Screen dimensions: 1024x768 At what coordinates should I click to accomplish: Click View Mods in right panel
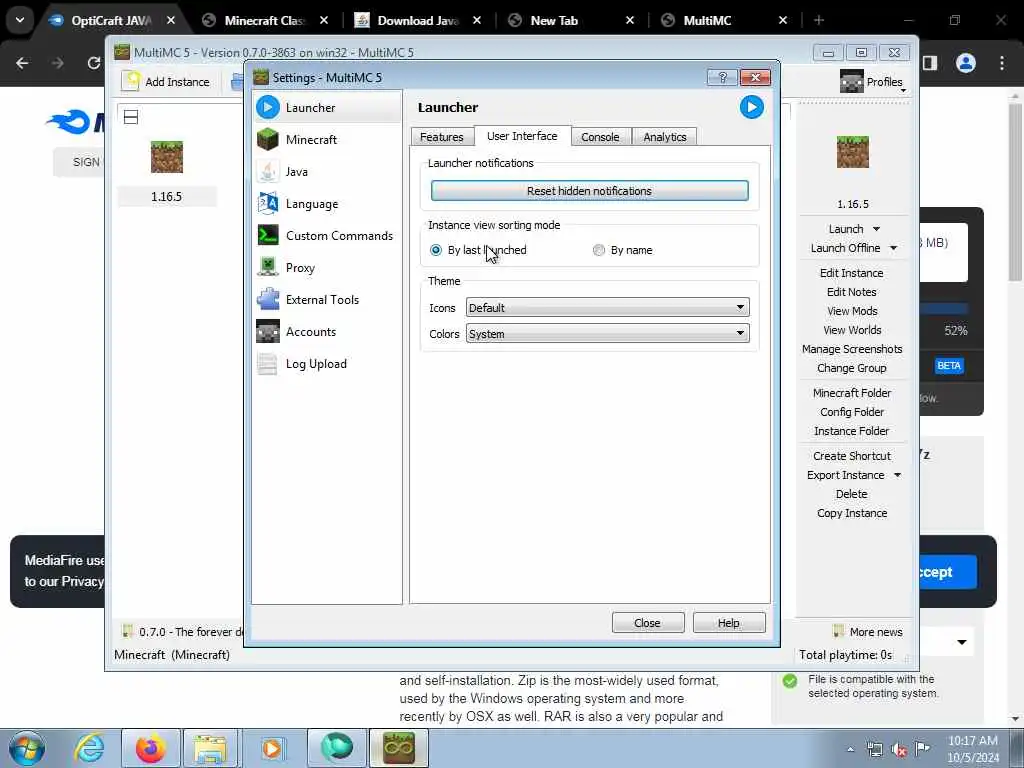click(x=852, y=311)
